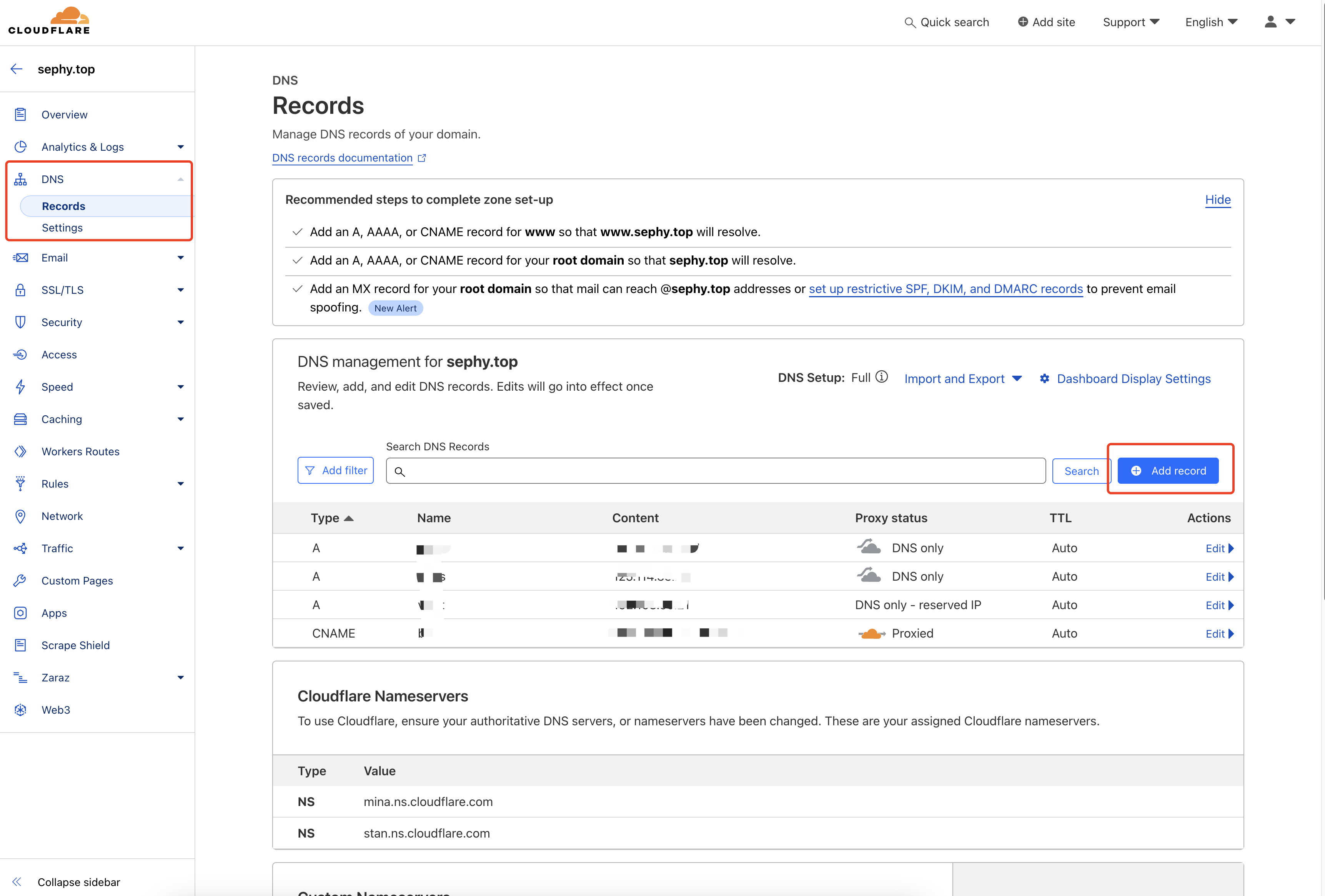Click the Rules funnel icon
1325x896 pixels.
(x=20, y=484)
